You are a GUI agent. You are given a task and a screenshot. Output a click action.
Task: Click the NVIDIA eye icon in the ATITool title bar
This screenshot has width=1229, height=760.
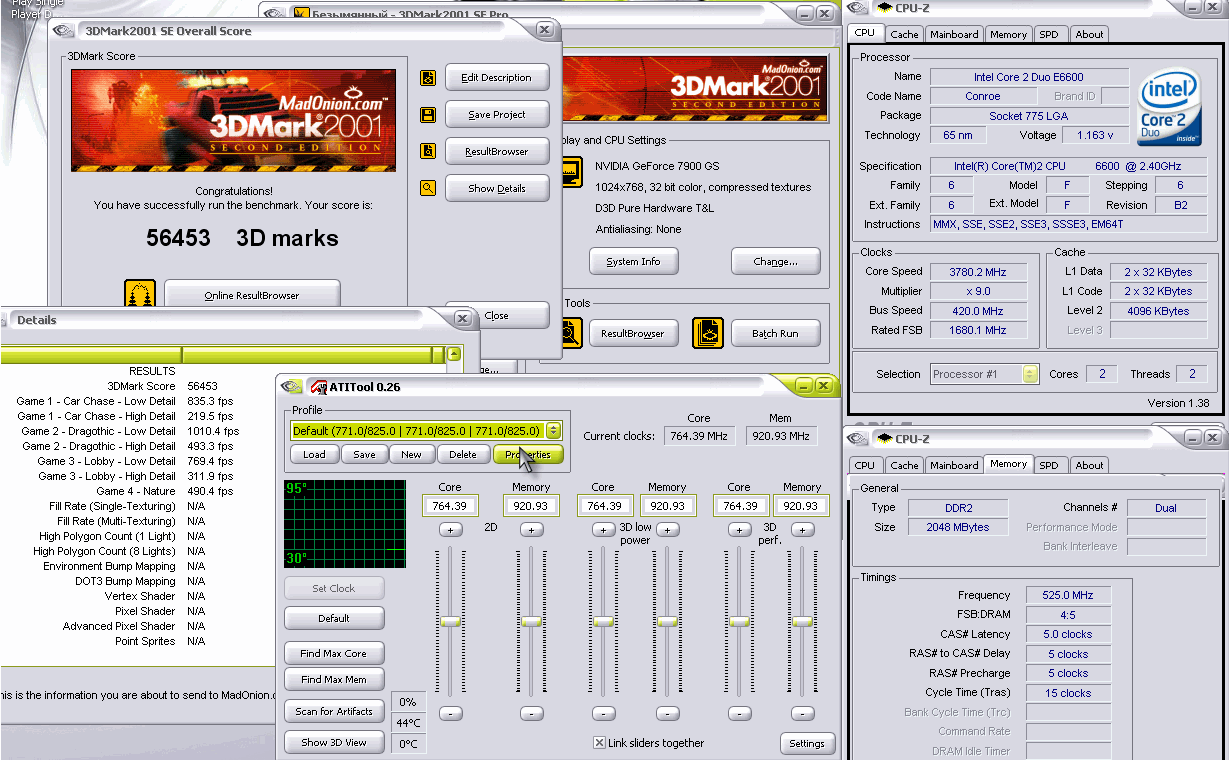point(292,386)
